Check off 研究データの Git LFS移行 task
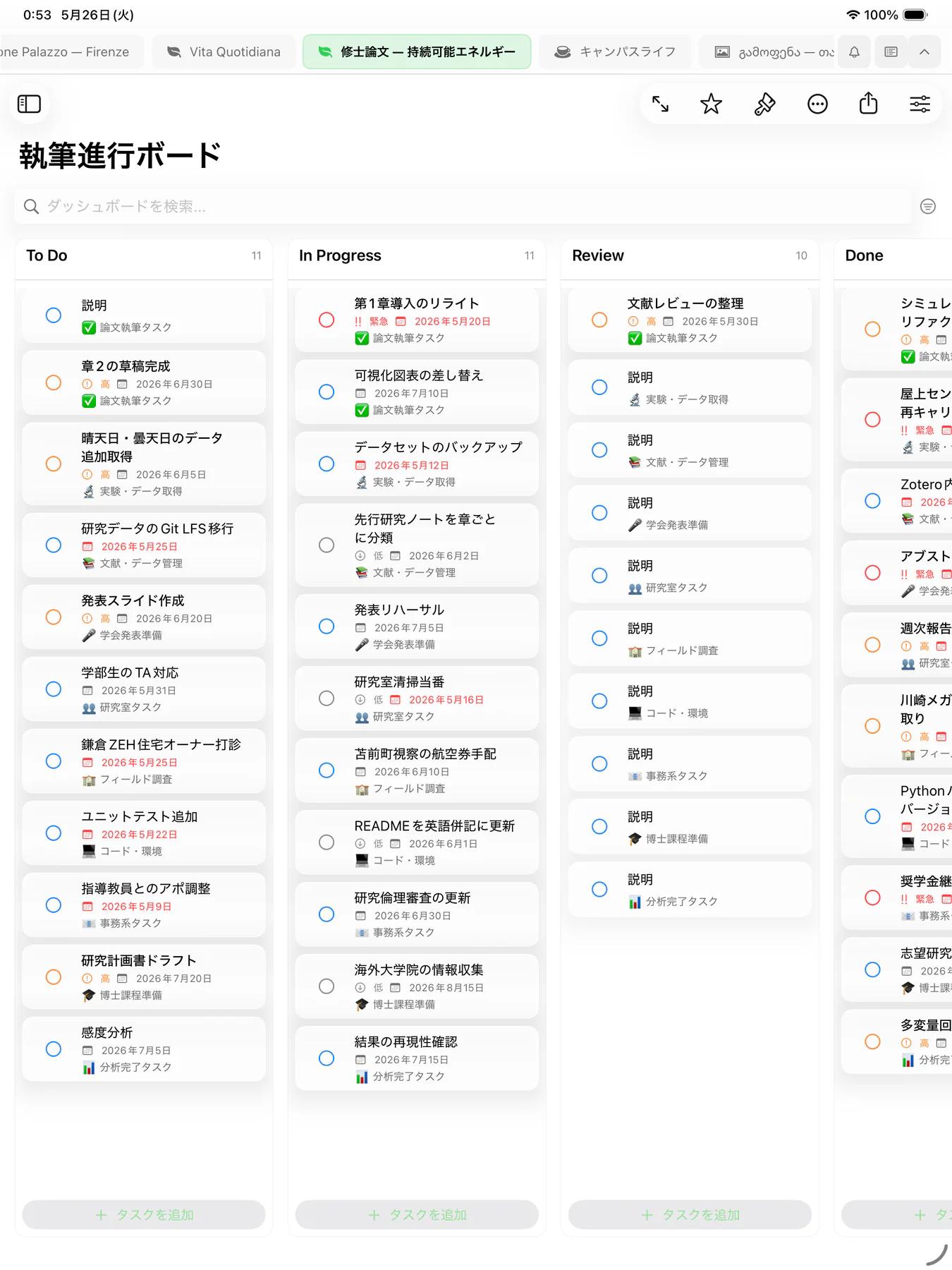Screen dimensions: 952x1270 tap(54, 545)
